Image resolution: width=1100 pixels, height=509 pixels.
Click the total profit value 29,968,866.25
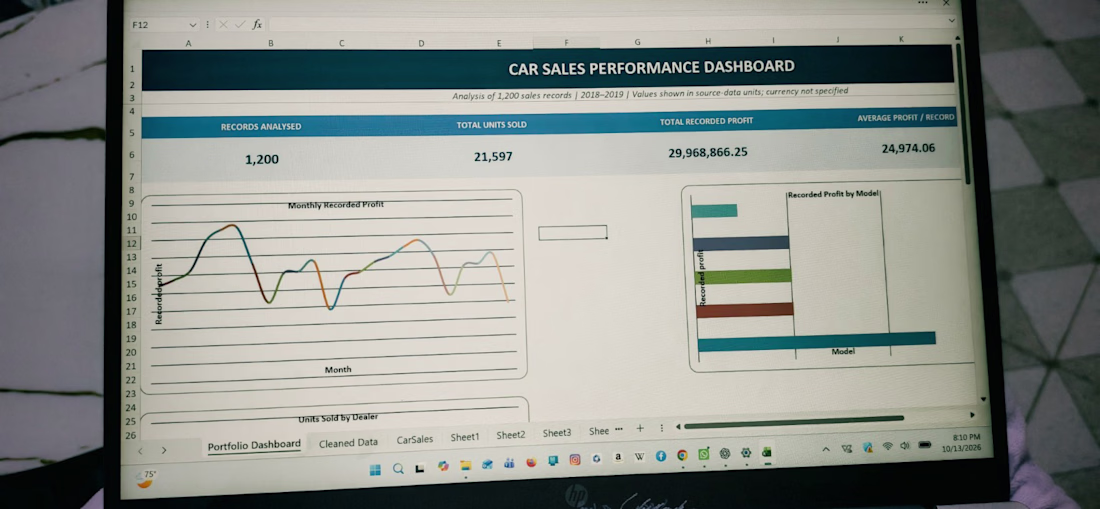[x=707, y=152]
